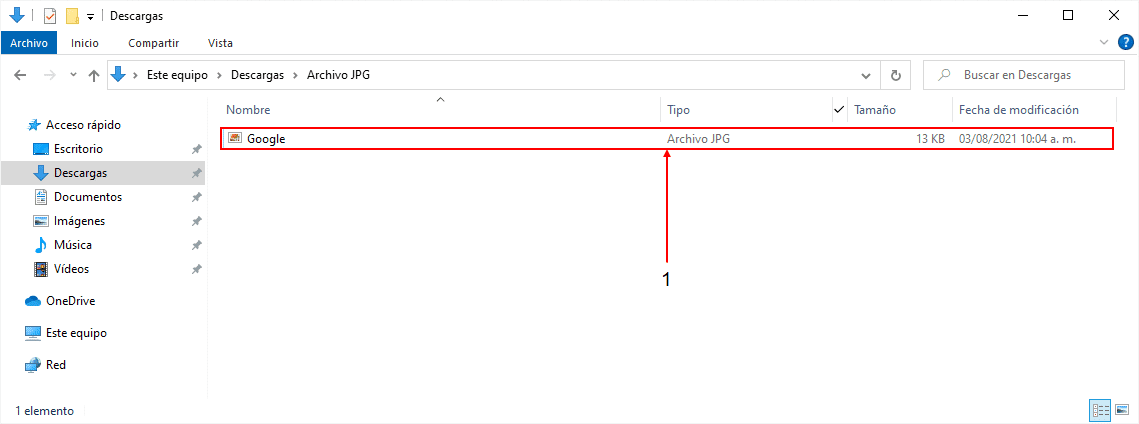Toggle the pin next to Música

(x=196, y=245)
